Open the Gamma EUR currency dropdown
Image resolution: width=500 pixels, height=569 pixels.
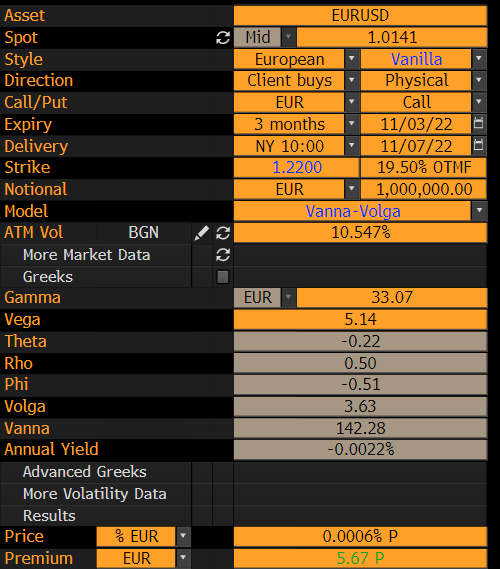pos(289,298)
